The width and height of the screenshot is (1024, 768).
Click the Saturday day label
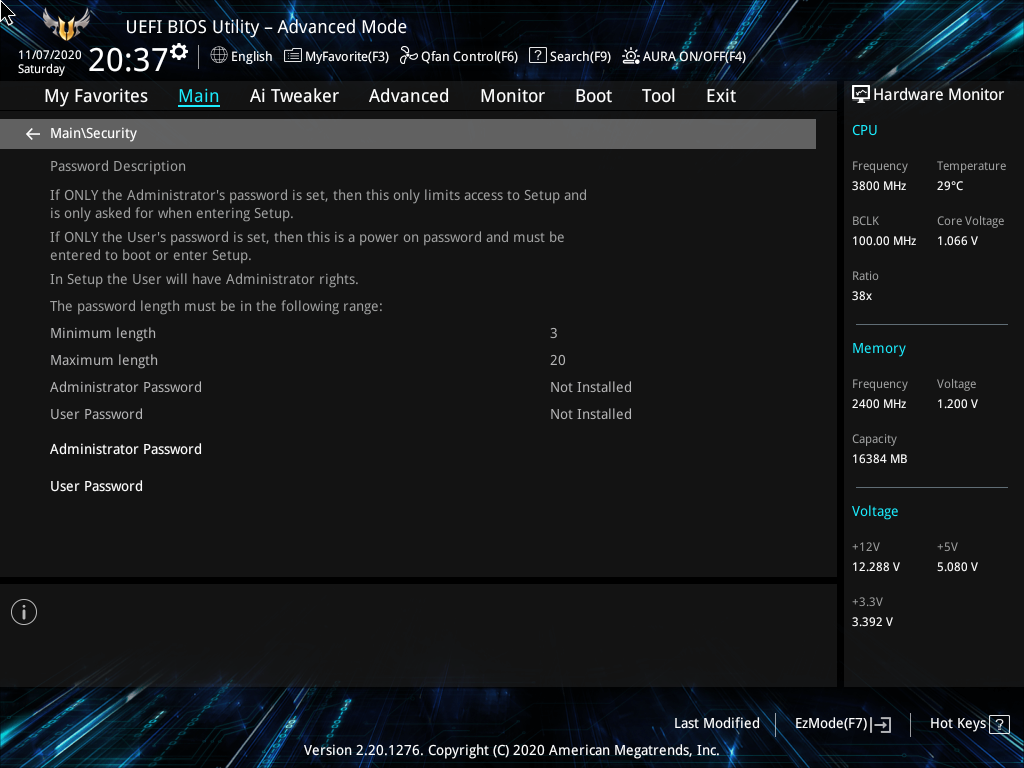pos(41,69)
